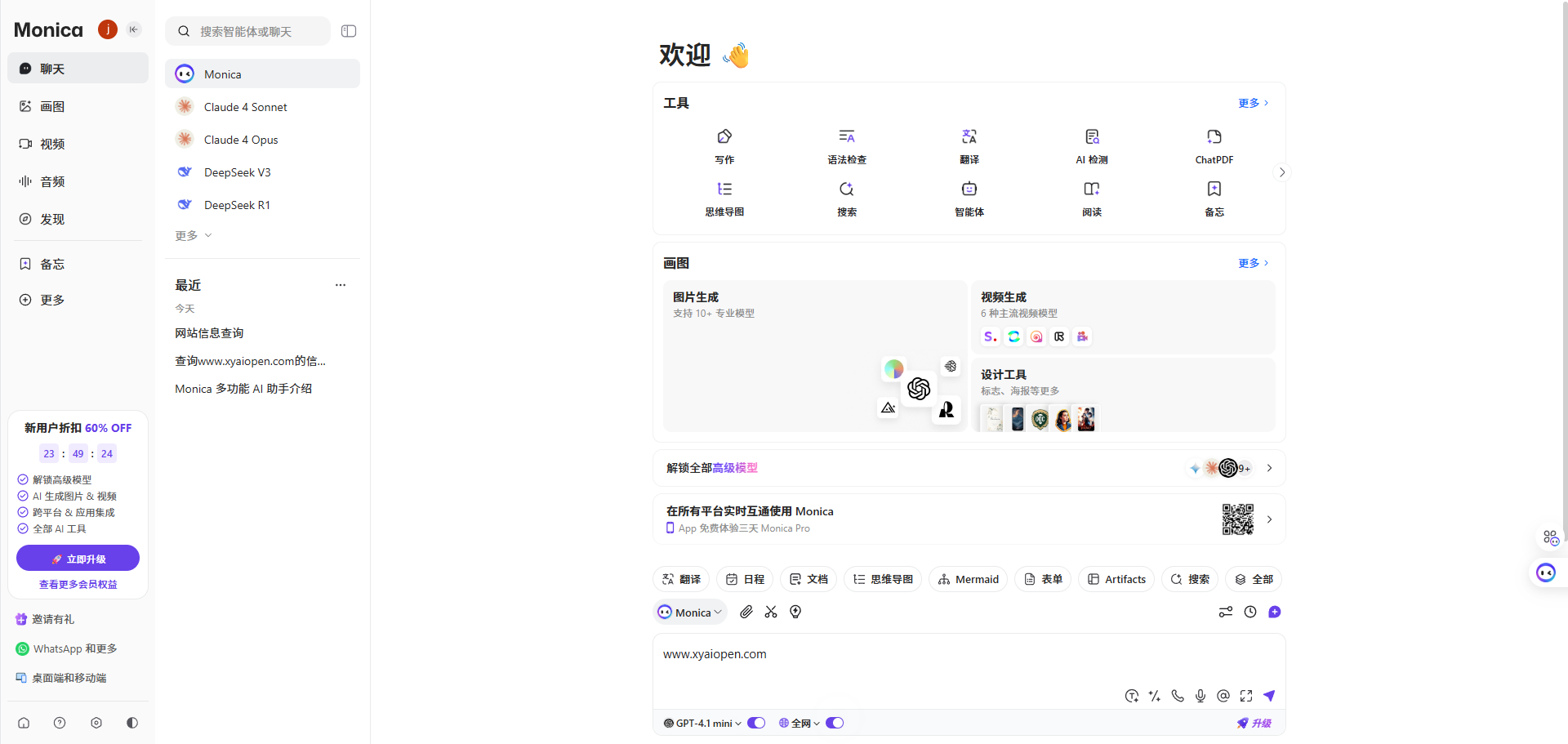Open chat history clock icon
1568x744 pixels.
pyautogui.click(x=1250, y=612)
